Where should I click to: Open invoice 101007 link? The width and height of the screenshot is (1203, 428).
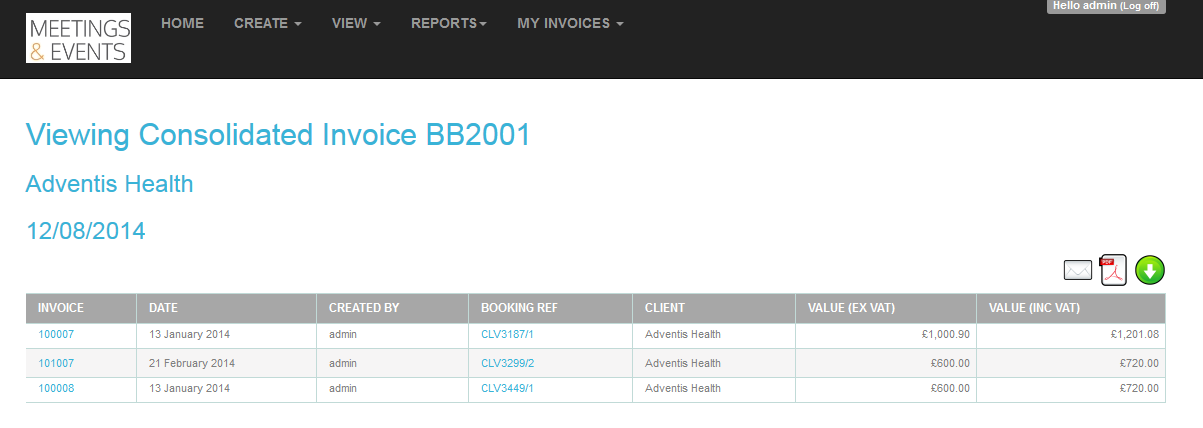click(x=56, y=363)
